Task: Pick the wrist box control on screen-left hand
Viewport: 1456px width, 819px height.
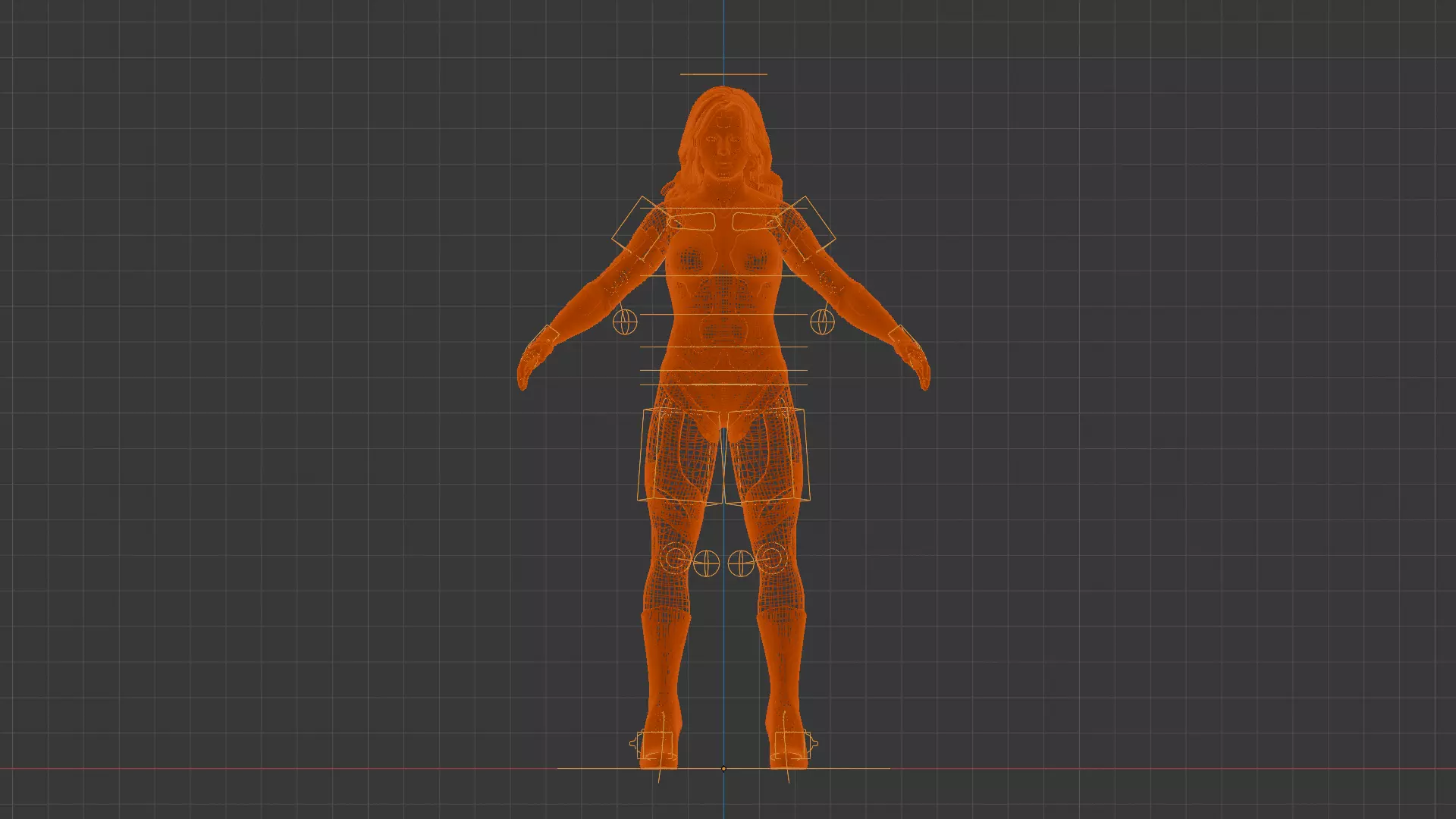Action: coord(544,337)
